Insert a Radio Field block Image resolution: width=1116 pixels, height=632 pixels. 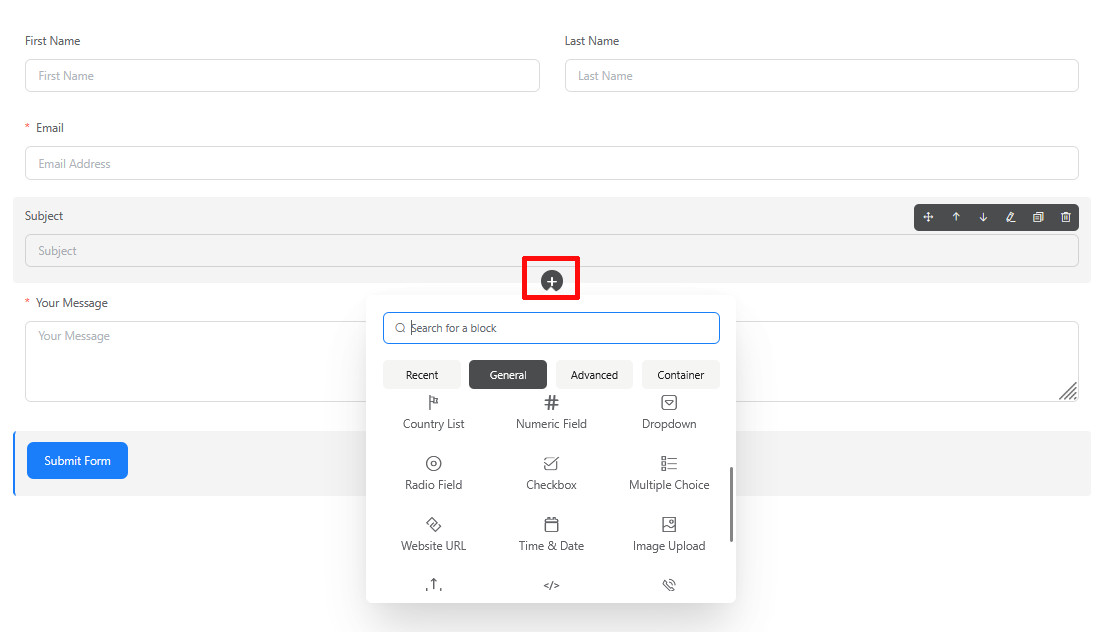point(433,474)
